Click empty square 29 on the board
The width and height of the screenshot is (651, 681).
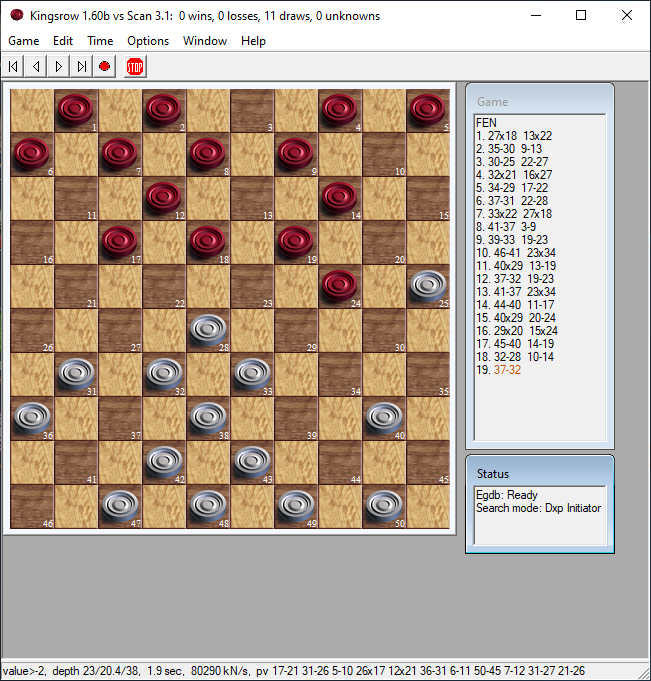[x=296, y=330]
